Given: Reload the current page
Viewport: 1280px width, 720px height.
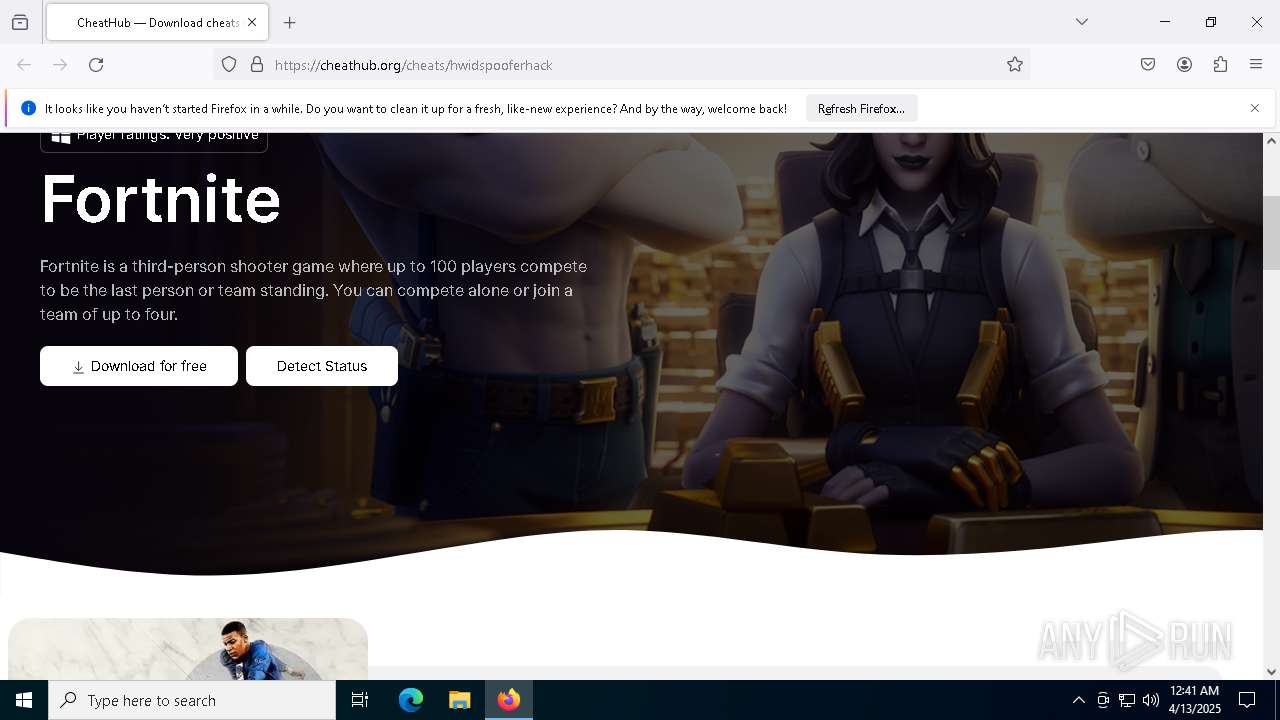Looking at the screenshot, I should click(96, 65).
